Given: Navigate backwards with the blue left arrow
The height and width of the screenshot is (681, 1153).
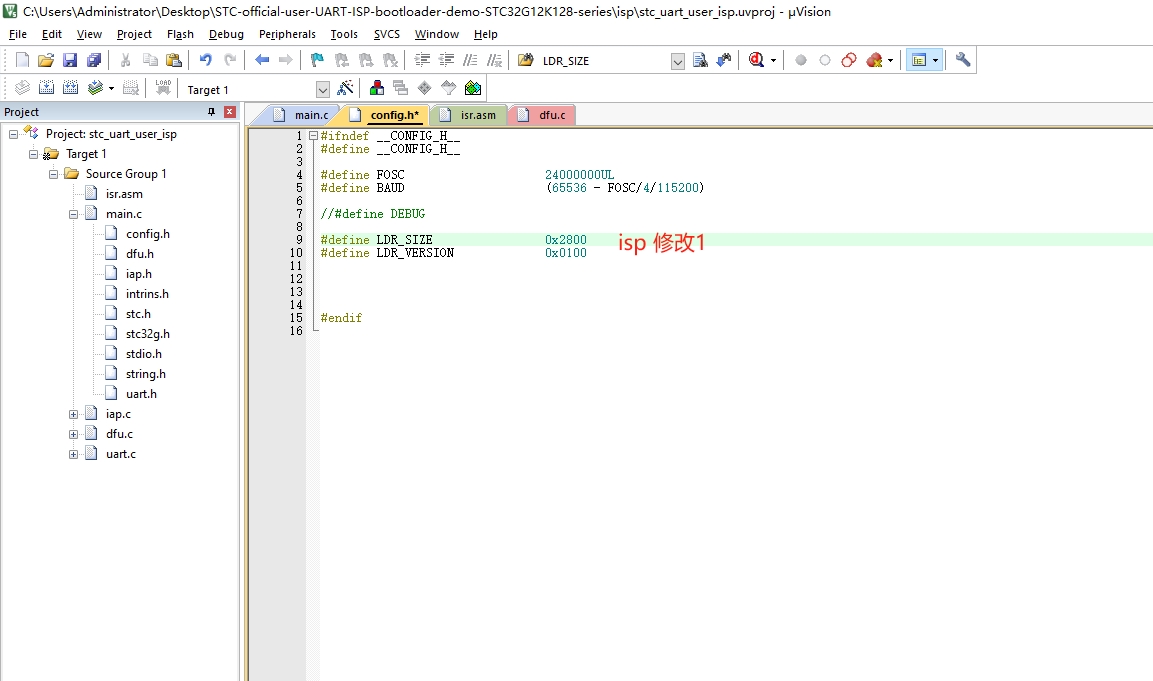Looking at the screenshot, I should [262, 60].
